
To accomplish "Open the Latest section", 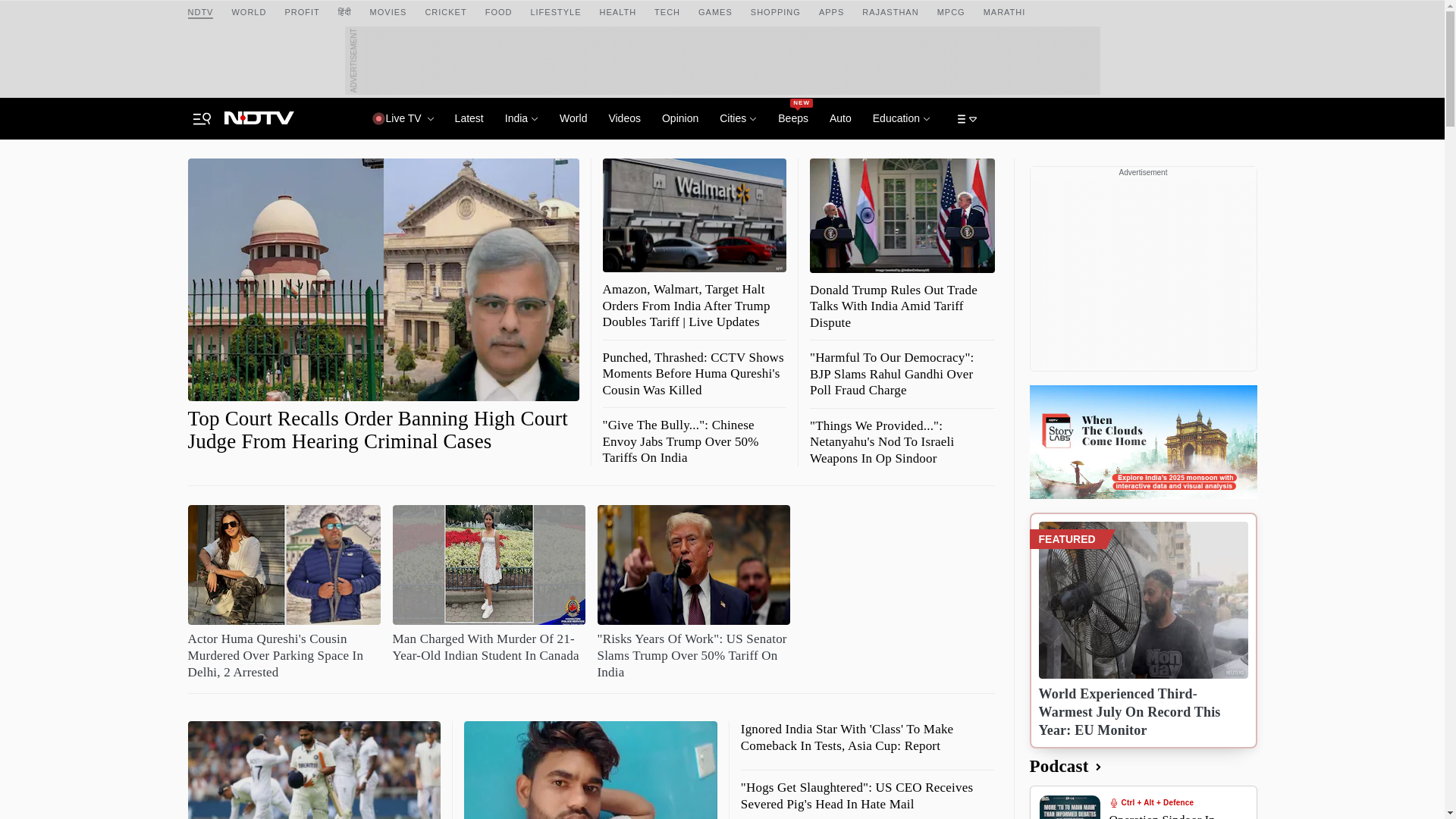I will point(469,118).
